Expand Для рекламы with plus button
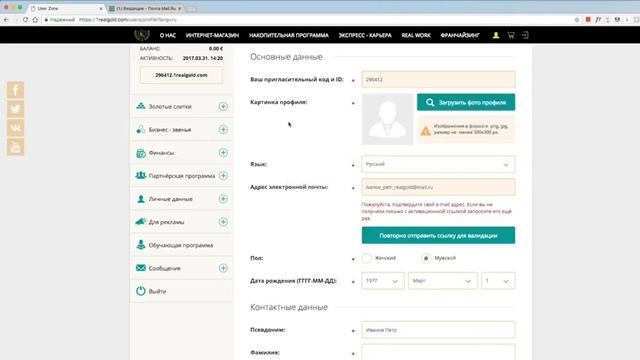Viewport: 640px width, 360px height. pos(223,222)
